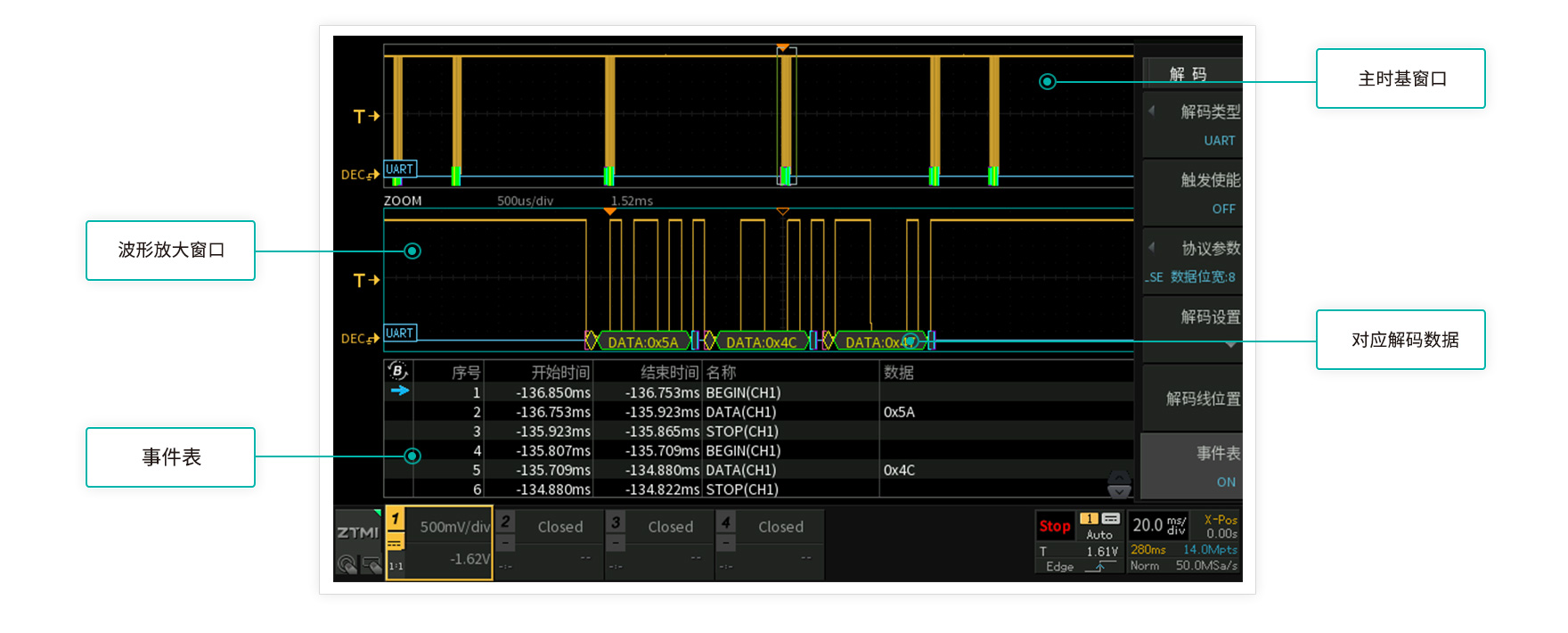This screenshot has width=1568, height=633.
Task: Click the UART label in zoom window
Action: click(400, 333)
